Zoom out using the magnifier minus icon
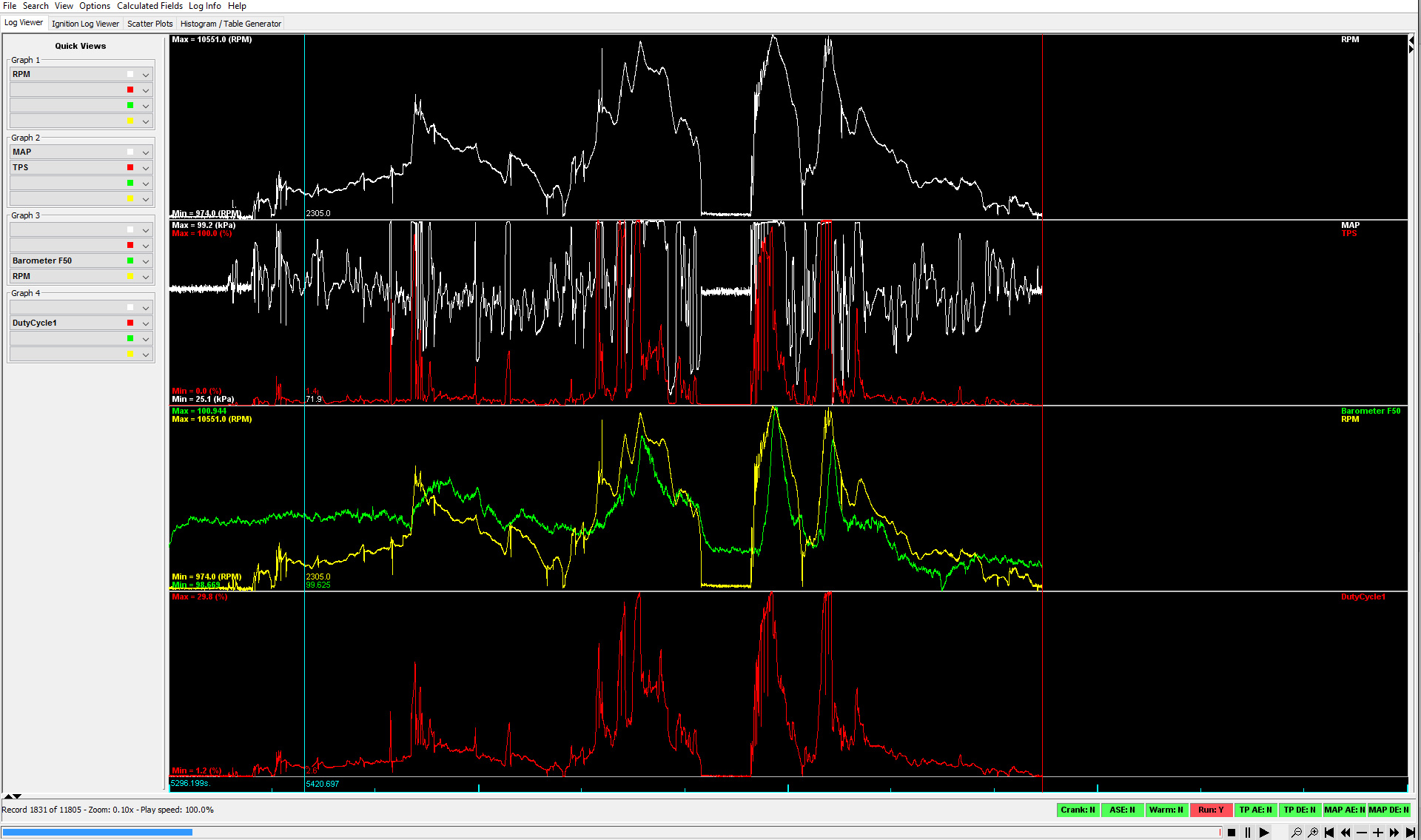 click(1297, 833)
